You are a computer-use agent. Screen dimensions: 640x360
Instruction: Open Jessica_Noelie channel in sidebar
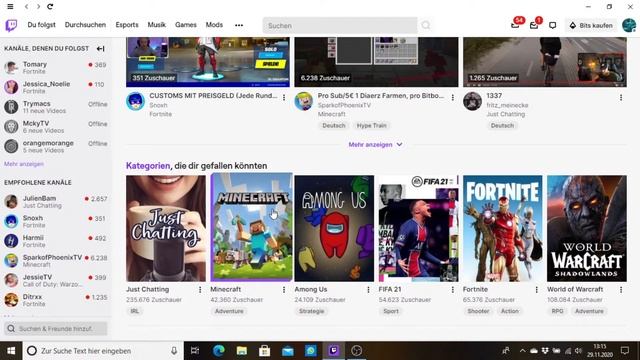click(x=56, y=87)
